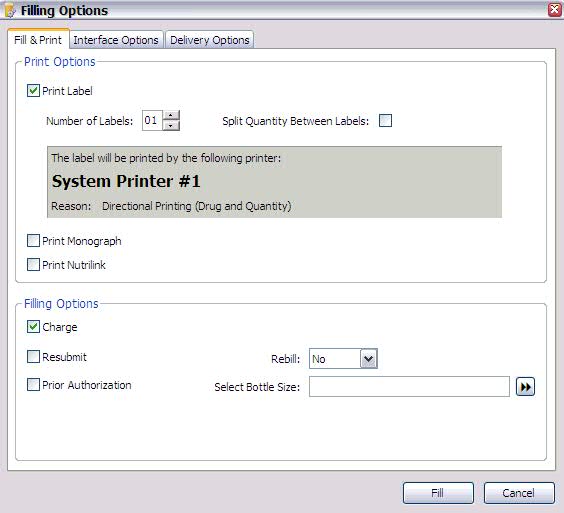Screen dimensions: 564x513
Task: Decrease Number of Labels with down arrow
Action: pos(171,126)
